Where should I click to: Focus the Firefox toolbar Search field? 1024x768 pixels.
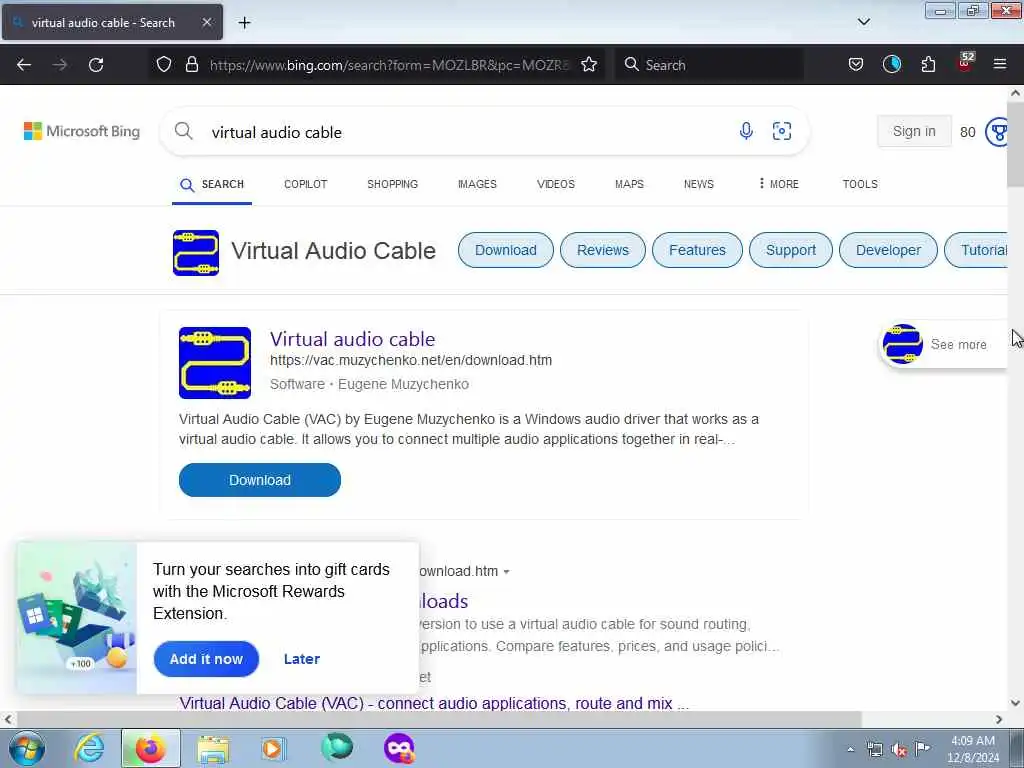pyautogui.click(x=709, y=65)
